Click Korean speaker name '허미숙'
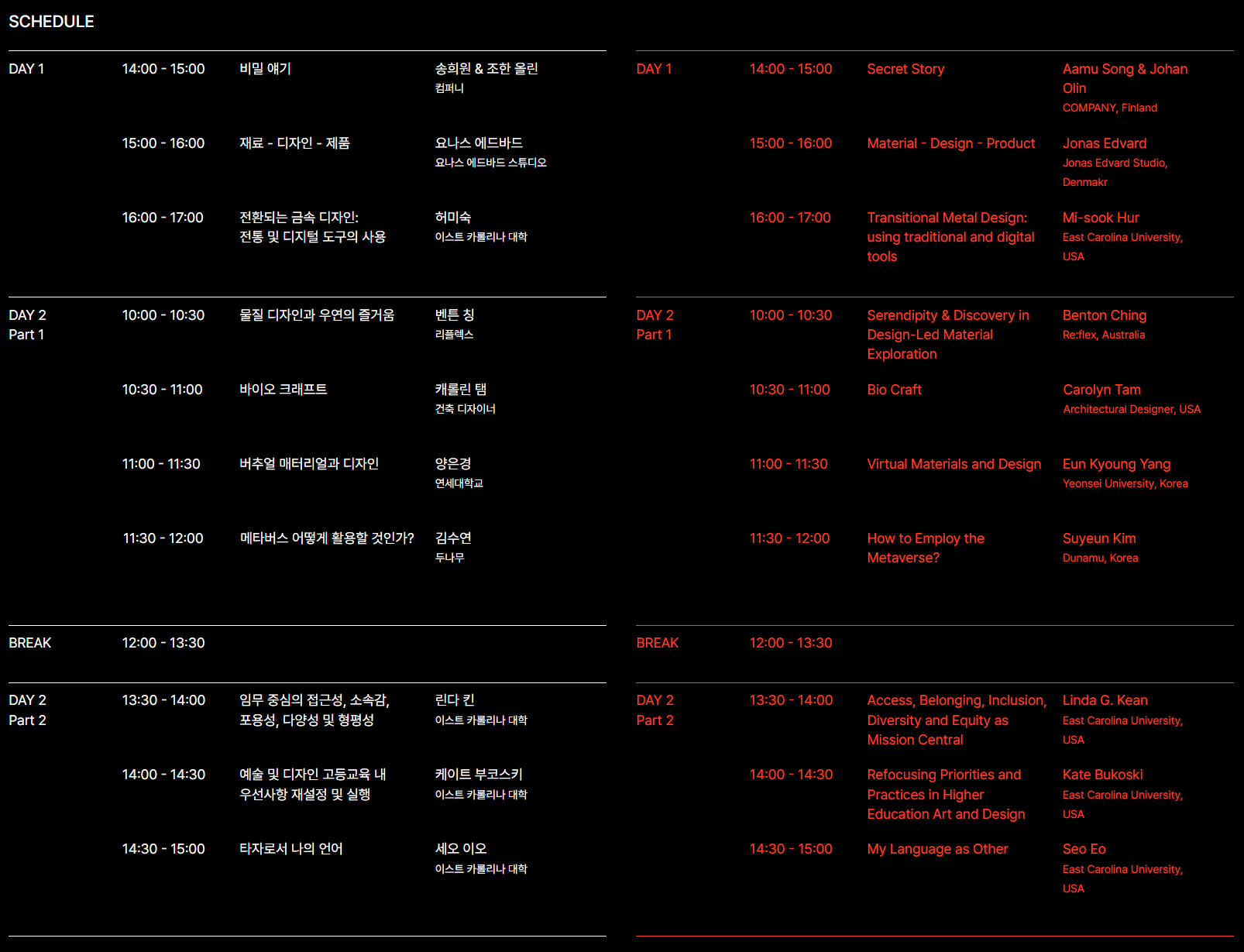Viewport: 1244px width, 952px height. (452, 218)
